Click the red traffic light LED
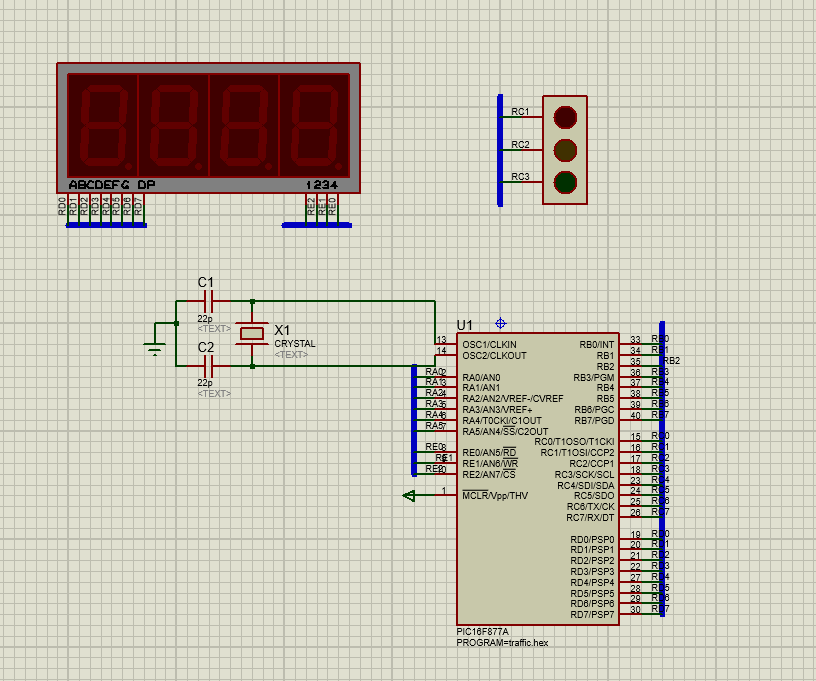 click(x=565, y=117)
